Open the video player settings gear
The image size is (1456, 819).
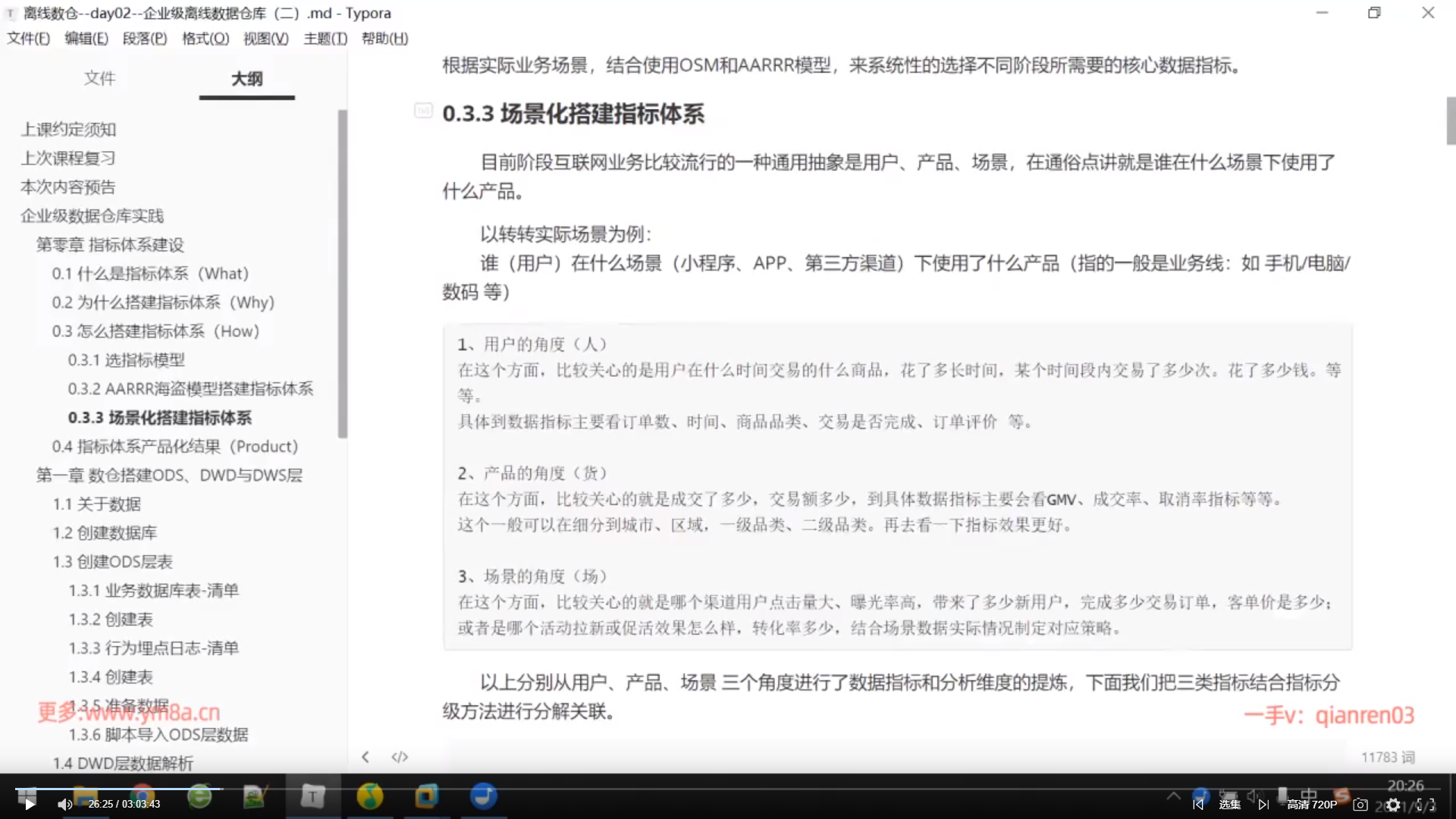(1393, 804)
